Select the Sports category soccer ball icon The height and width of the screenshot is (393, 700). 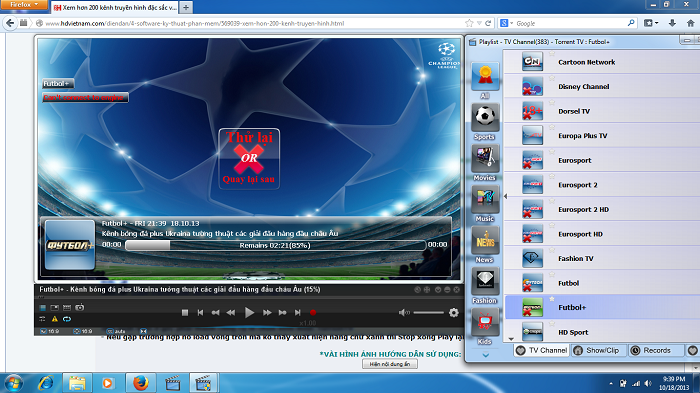pos(485,117)
